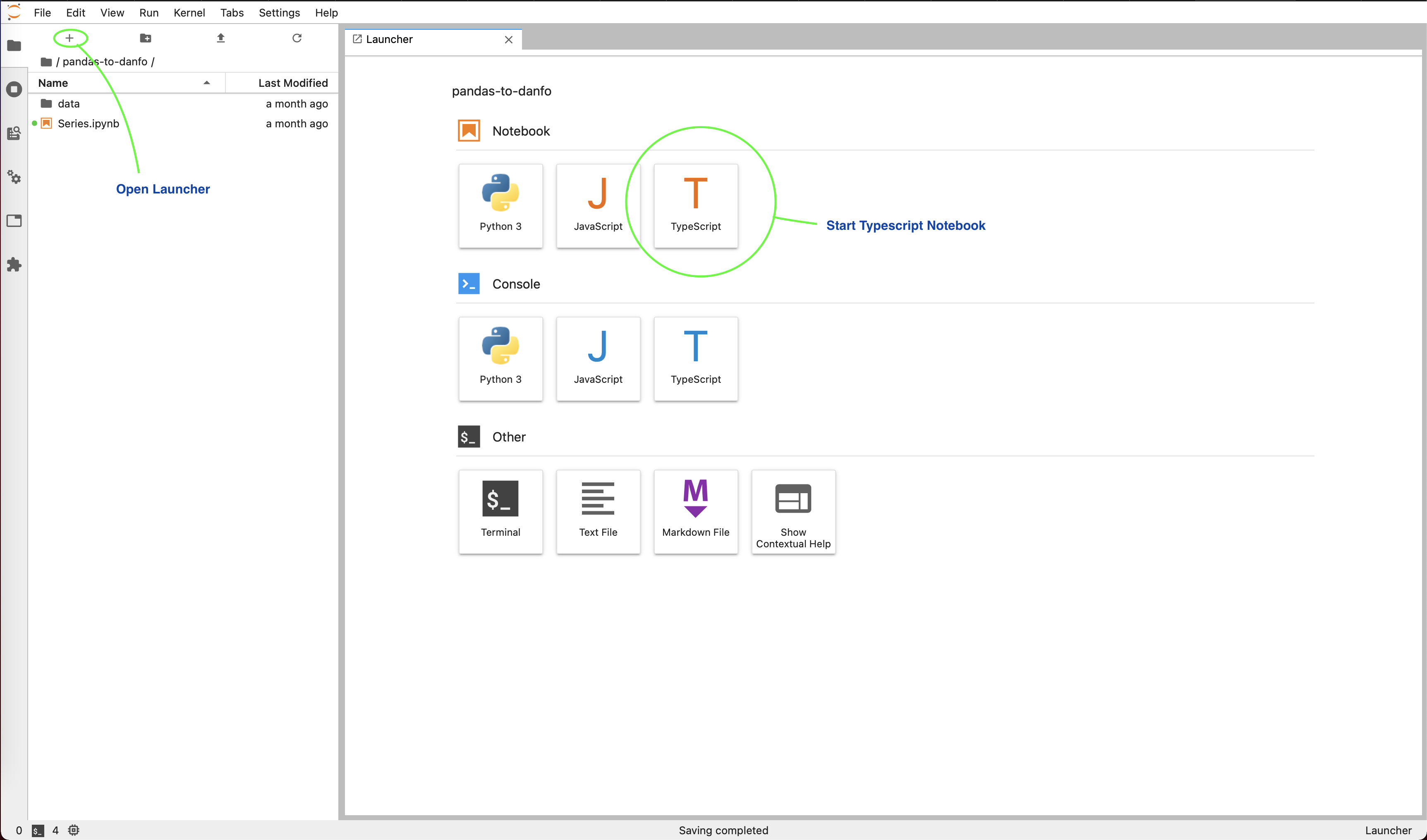This screenshot has height=840, width=1427.
Task: Launch a Python 3 console
Action: point(500,358)
